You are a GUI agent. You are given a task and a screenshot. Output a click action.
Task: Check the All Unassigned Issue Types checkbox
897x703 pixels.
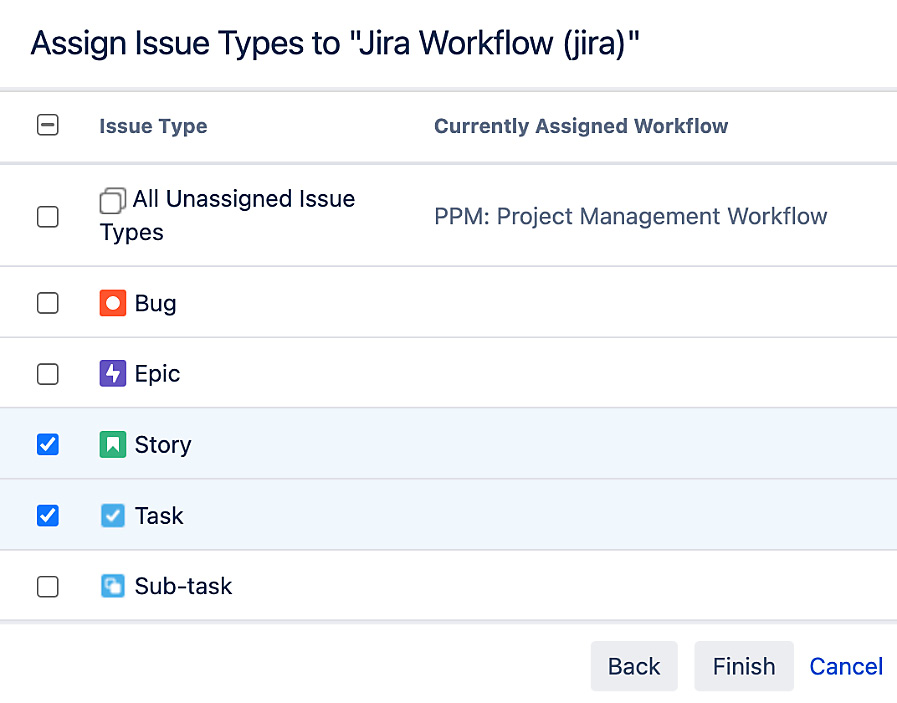[x=47, y=216]
